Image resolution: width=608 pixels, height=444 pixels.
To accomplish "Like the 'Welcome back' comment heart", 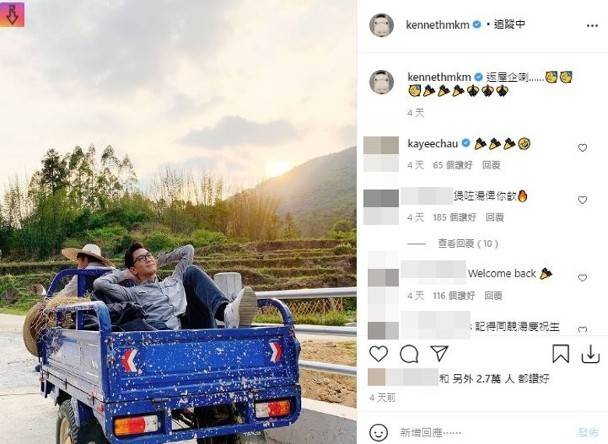I will click(x=582, y=278).
